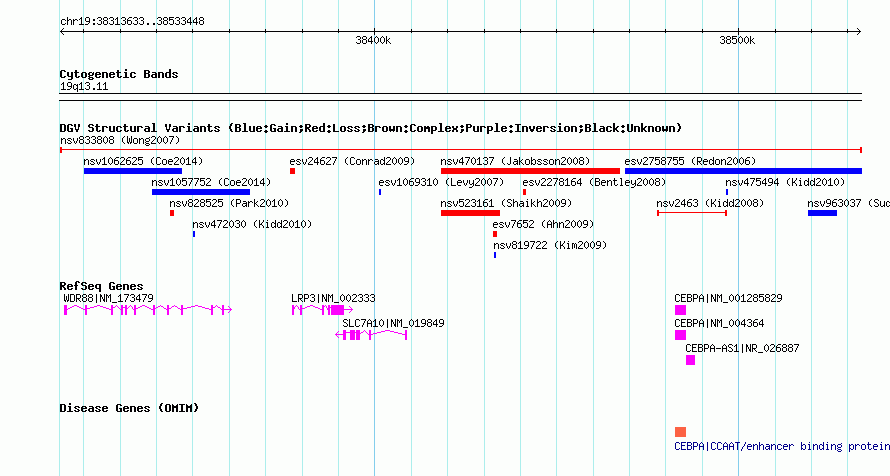Click the LRP3|NM_002333 gene label
This screenshot has width=890, height=476.
point(333,298)
